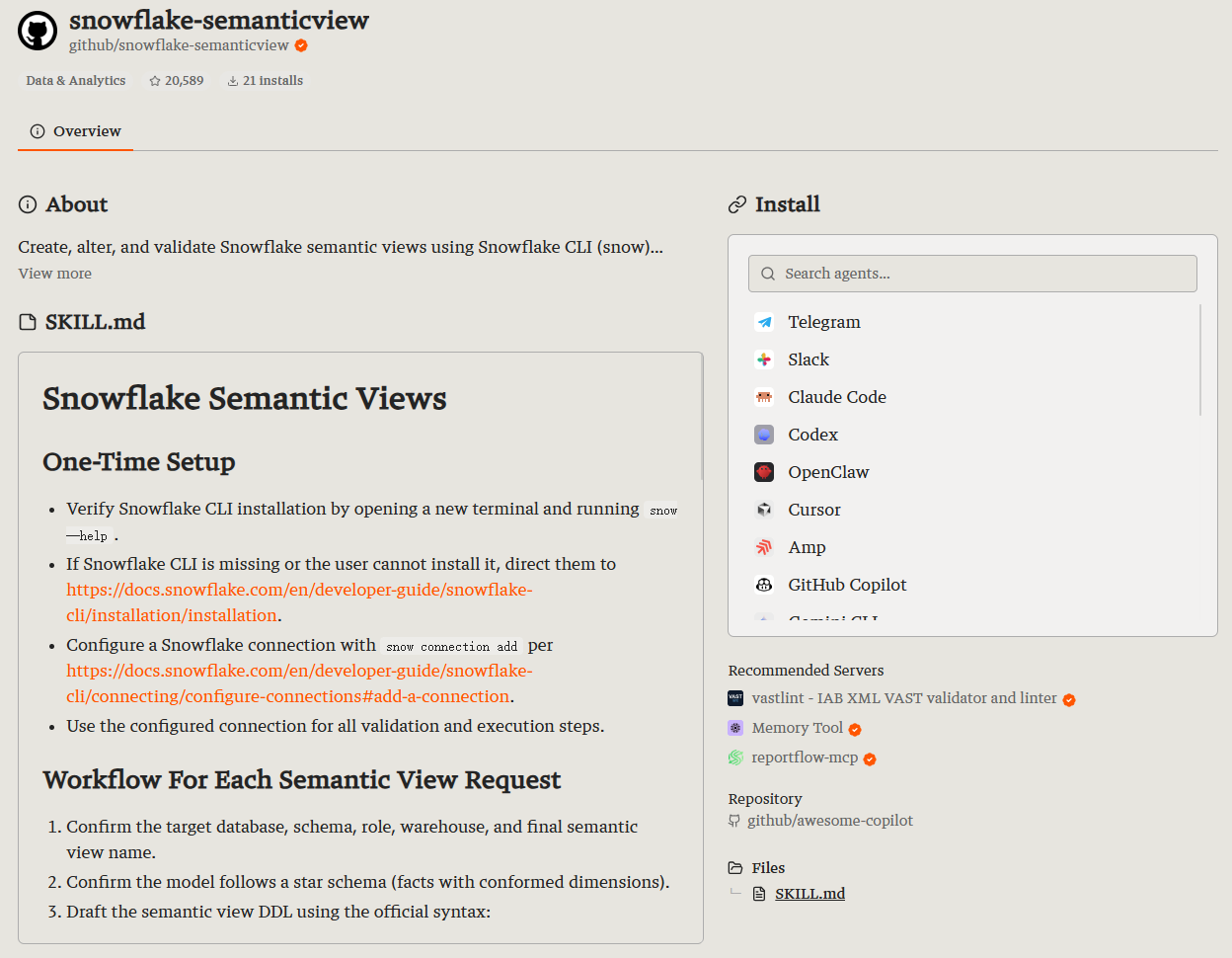Click the Telegram agent icon
The image size is (1232, 958).
(x=764, y=322)
